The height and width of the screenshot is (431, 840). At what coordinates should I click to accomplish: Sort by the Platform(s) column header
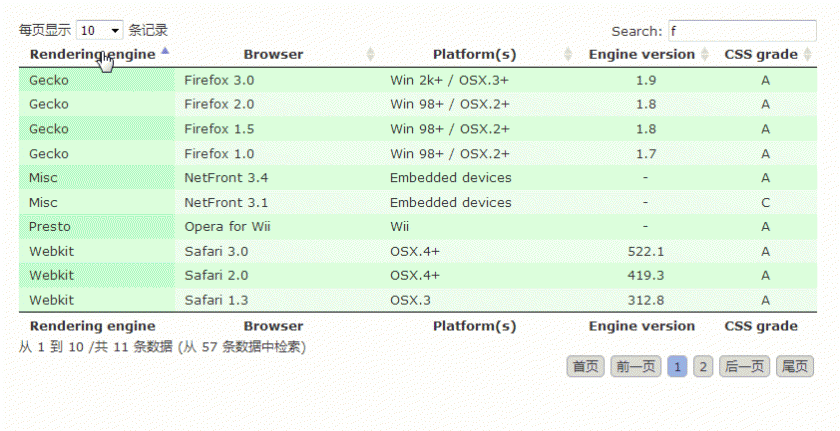[x=475, y=54]
